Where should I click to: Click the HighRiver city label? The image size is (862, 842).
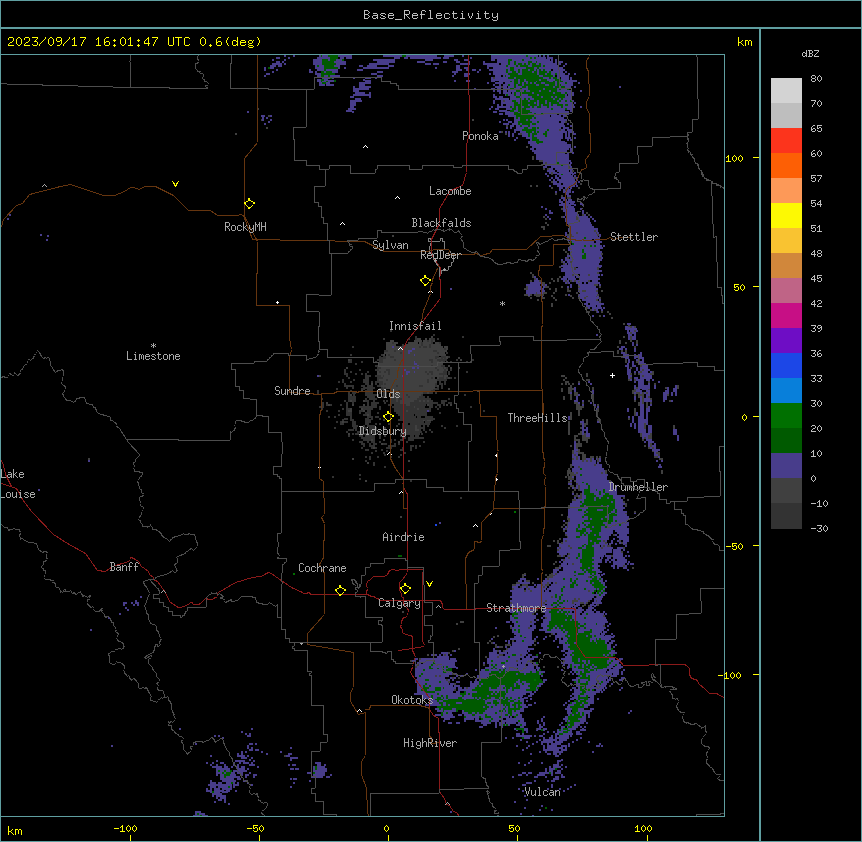430,743
